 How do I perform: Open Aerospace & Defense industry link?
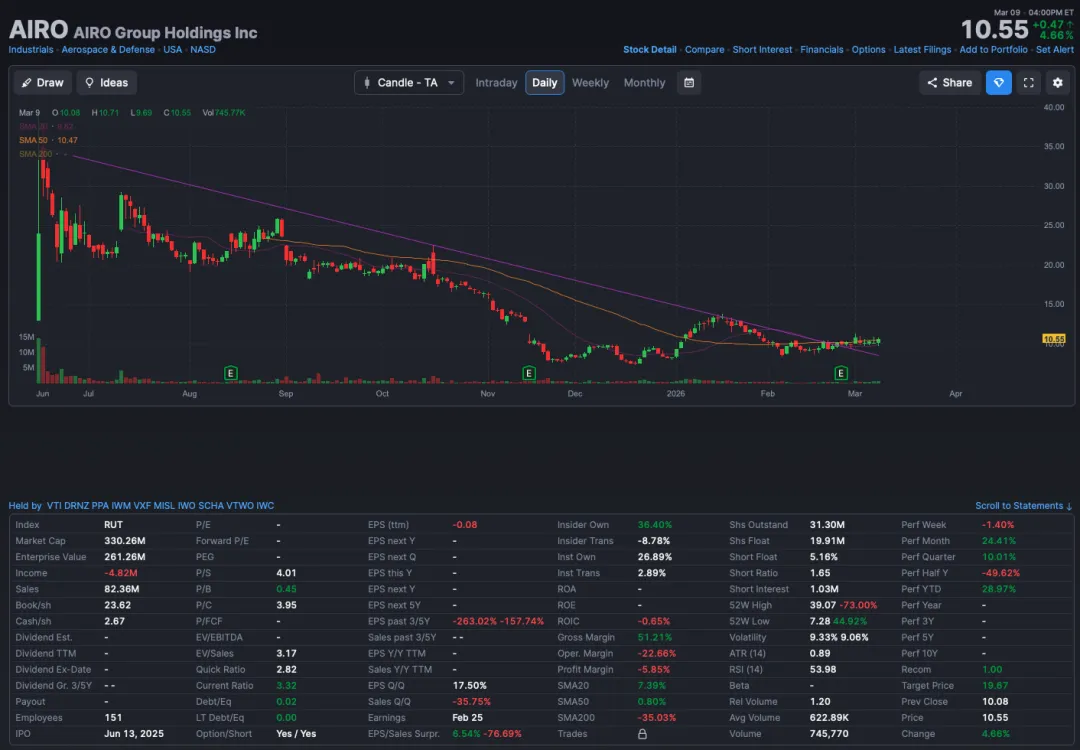tap(108, 50)
